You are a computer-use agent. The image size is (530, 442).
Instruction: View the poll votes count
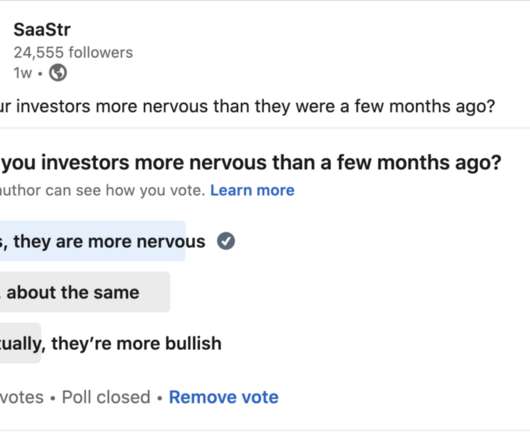click(22, 397)
